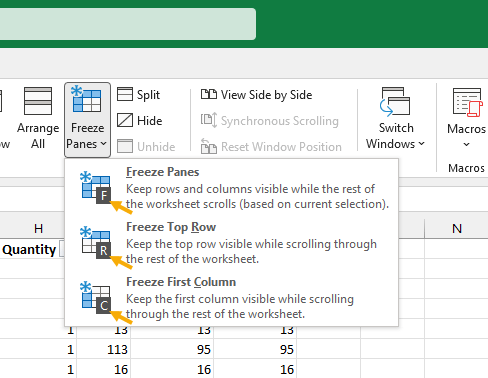Select the cell with 1 beside 113
Screen dimensions: 488x378
pos(38,349)
